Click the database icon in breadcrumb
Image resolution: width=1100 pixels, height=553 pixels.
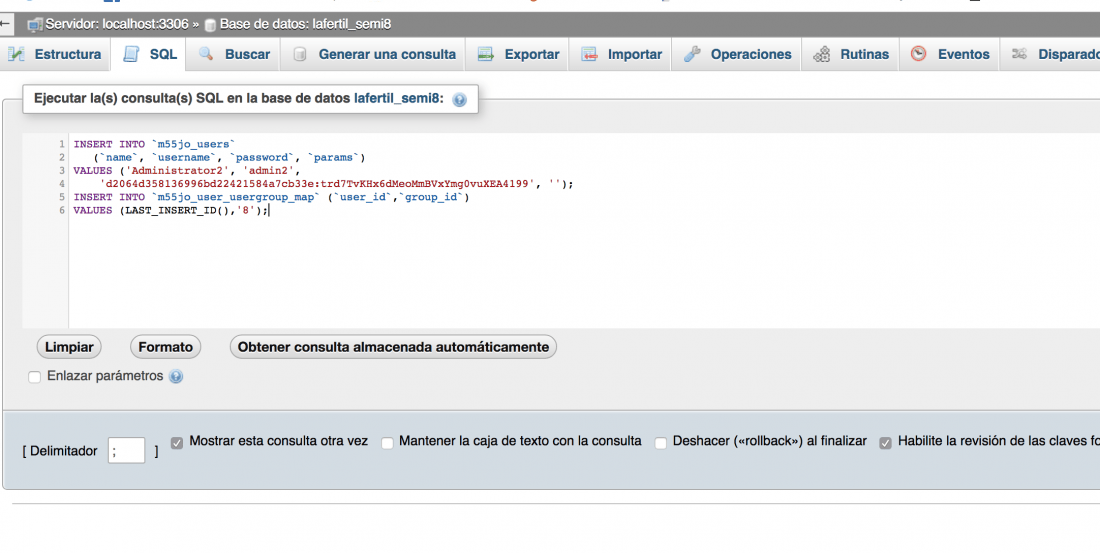point(210,25)
